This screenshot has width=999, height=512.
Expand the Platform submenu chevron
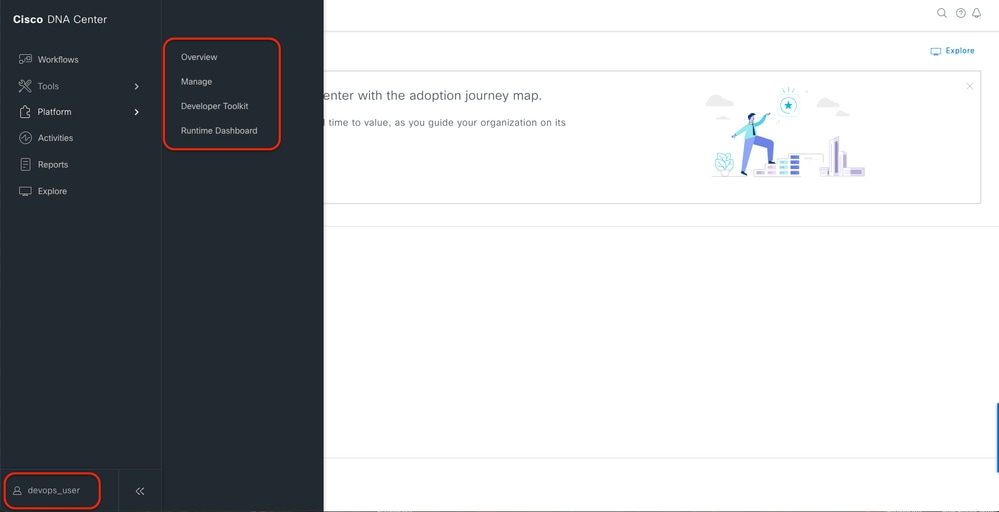coord(136,112)
